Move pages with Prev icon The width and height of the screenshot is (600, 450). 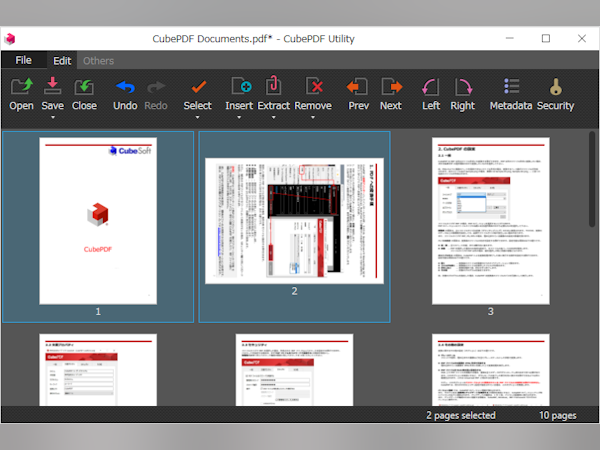click(357, 87)
